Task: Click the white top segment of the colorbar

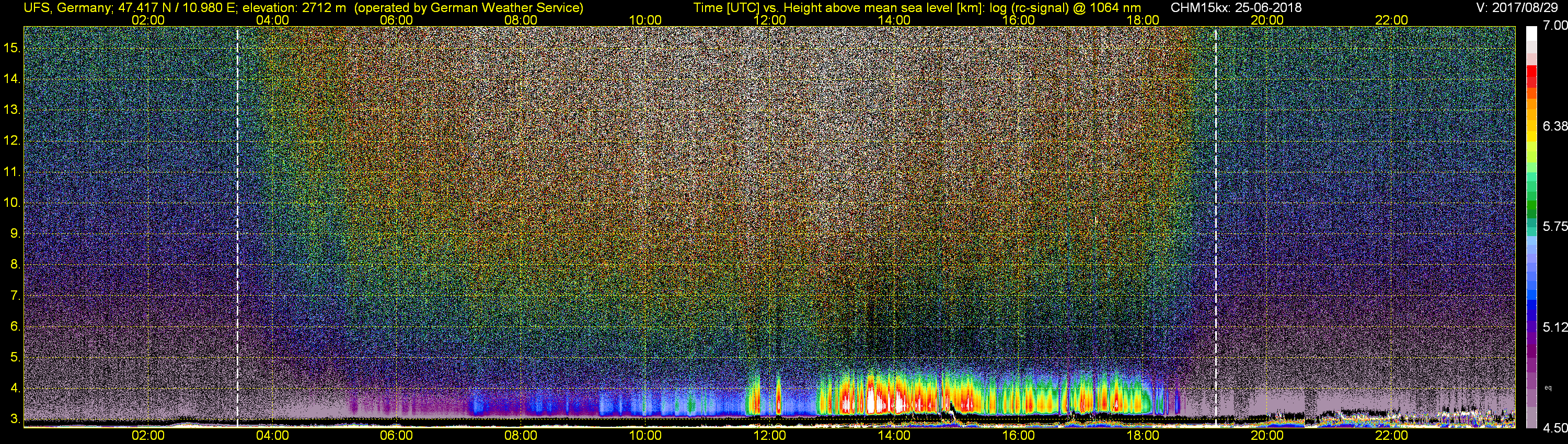Action: tap(1531, 34)
